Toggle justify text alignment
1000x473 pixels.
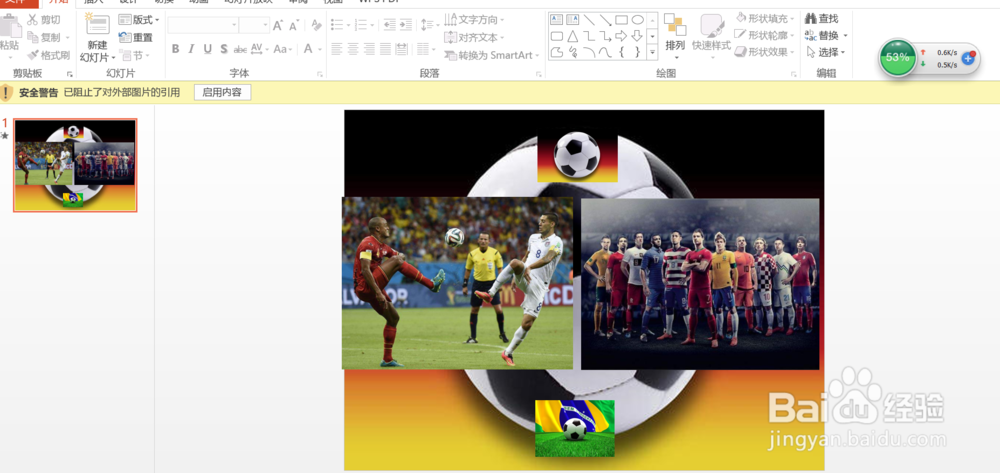tap(385, 49)
